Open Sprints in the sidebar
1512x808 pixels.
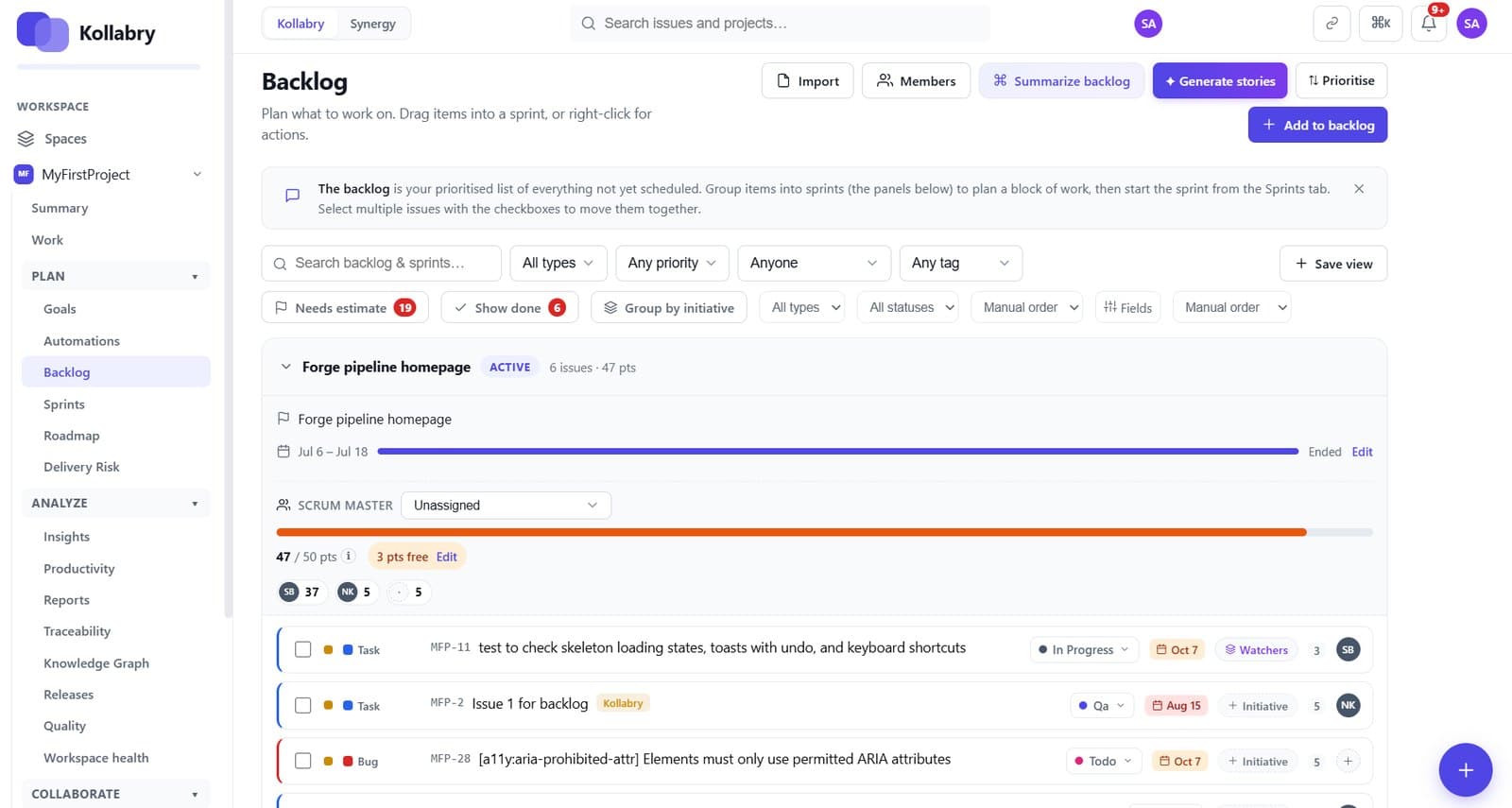pyautogui.click(x=64, y=404)
